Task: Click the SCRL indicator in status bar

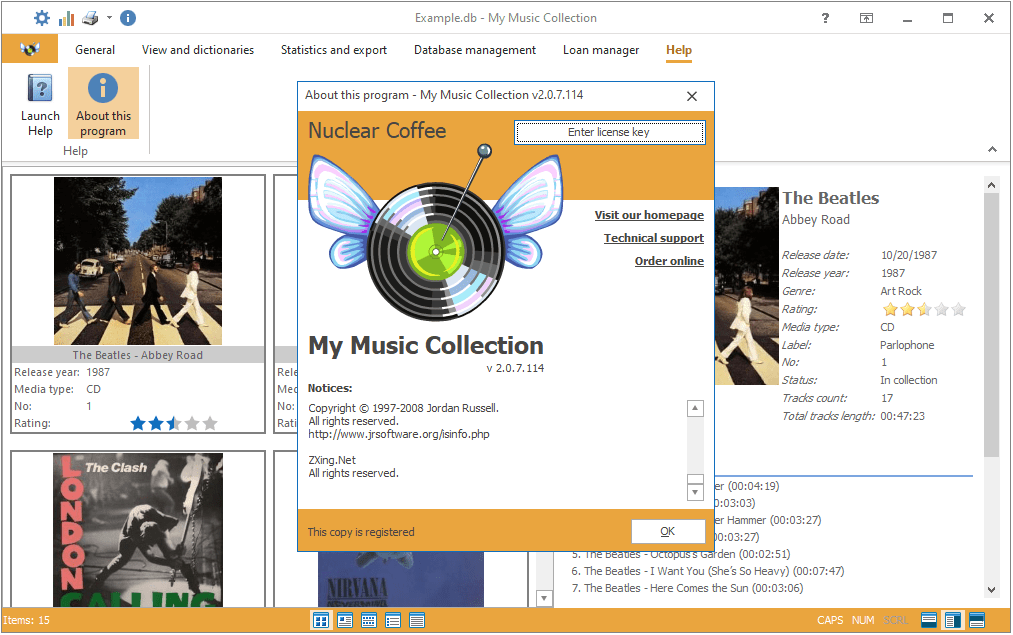Action: coord(895,620)
